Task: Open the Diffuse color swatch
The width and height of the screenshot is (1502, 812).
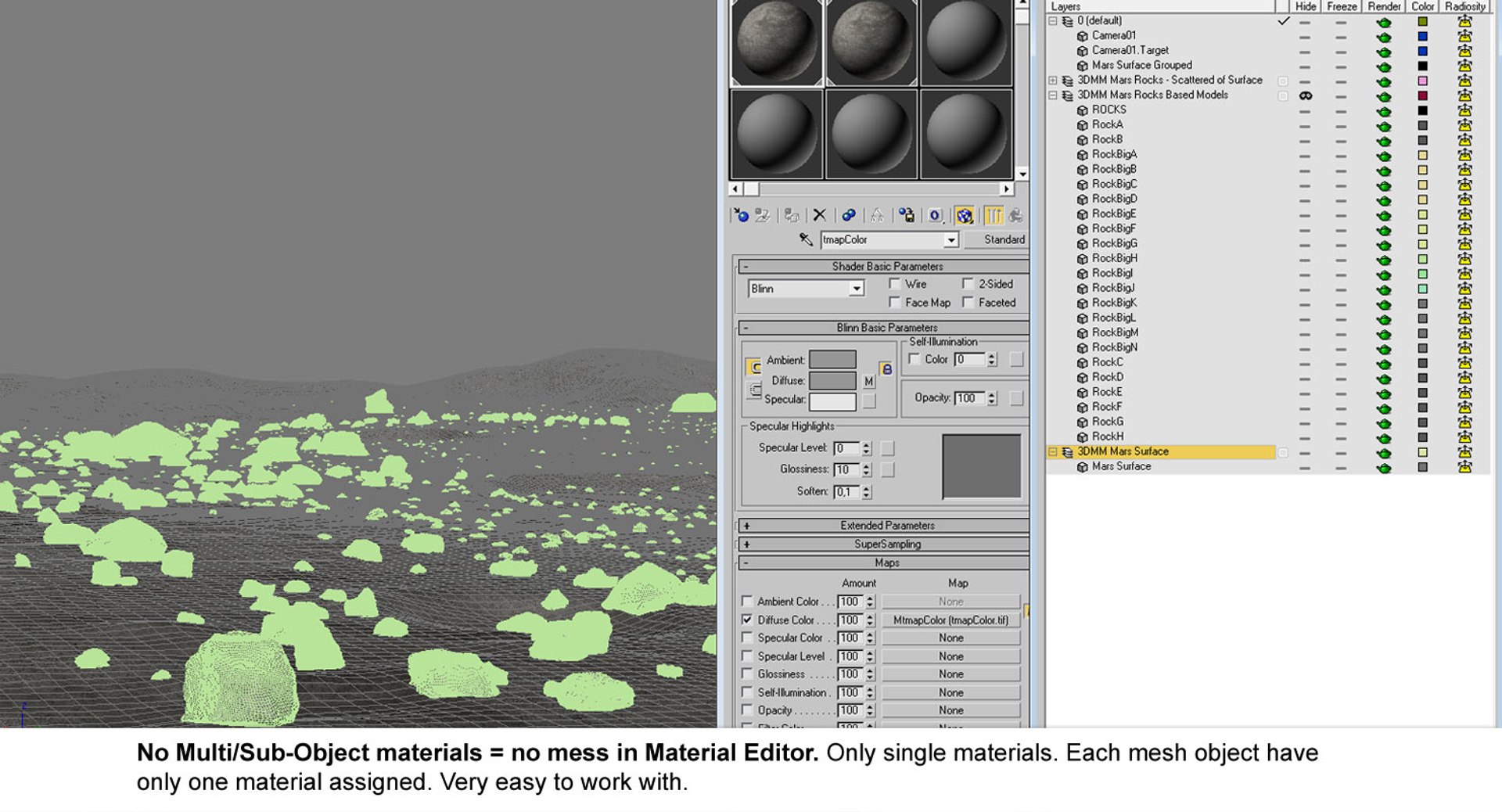Action: point(832,381)
